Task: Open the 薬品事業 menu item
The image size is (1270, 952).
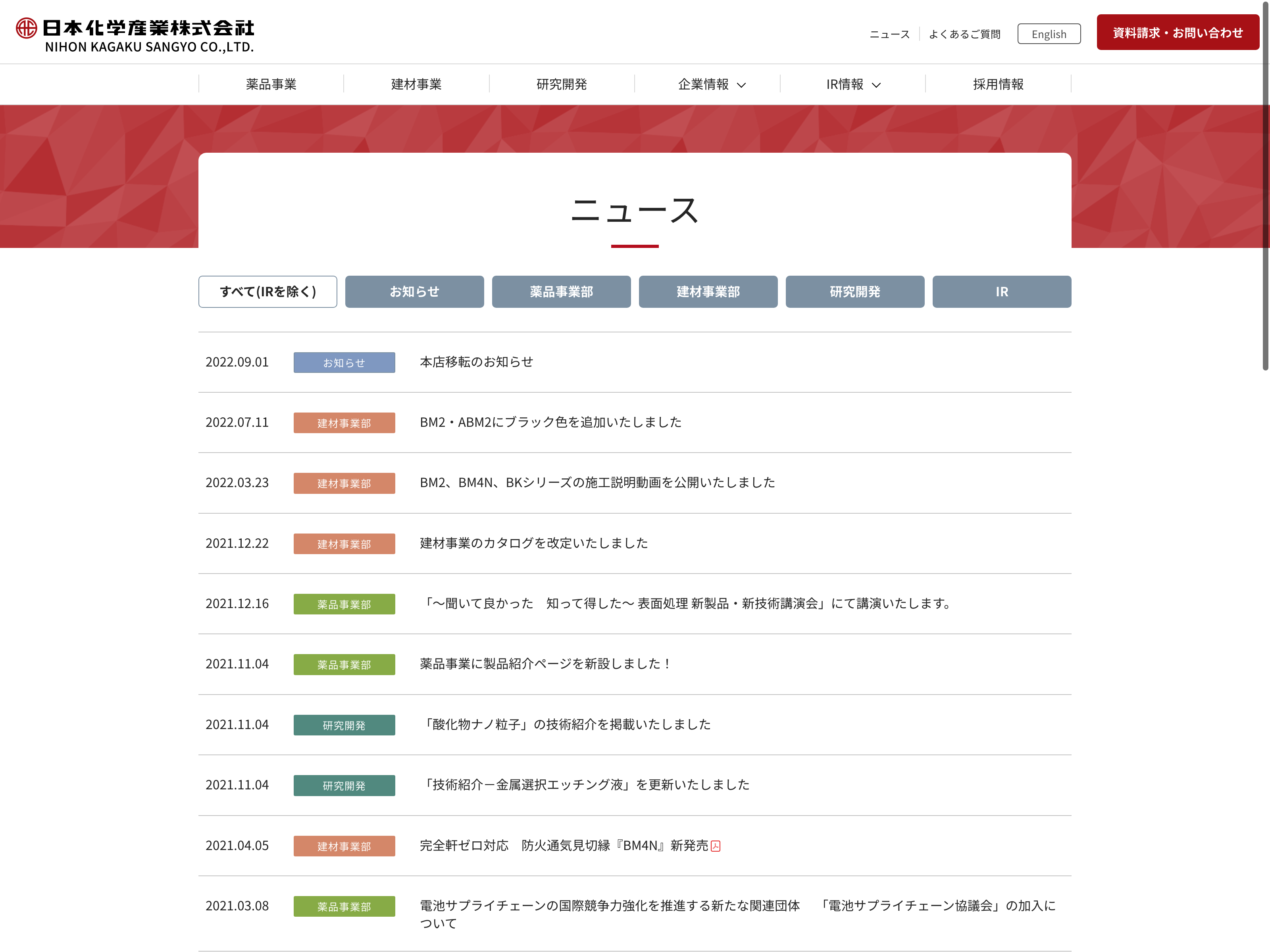Action: click(271, 84)
